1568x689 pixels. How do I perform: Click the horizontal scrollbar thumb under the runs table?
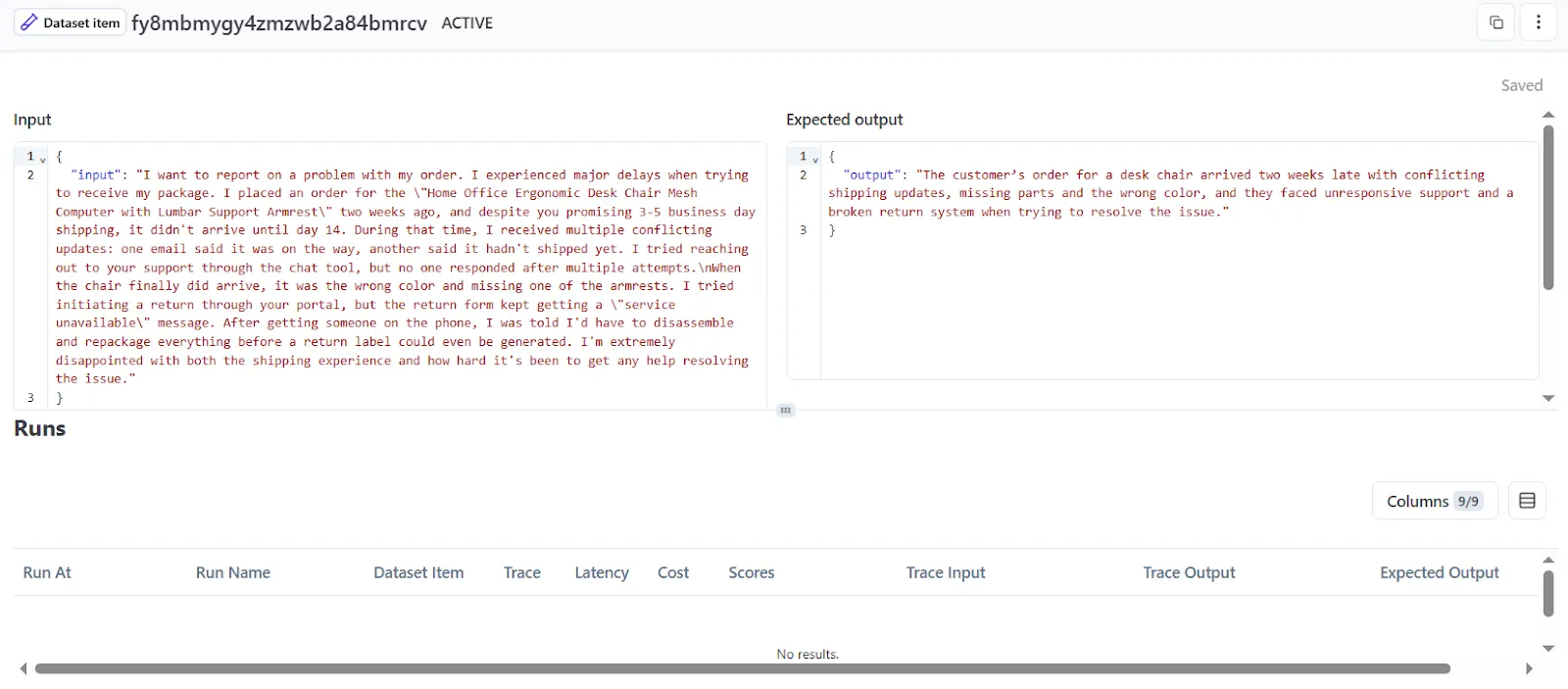point(742,668)
